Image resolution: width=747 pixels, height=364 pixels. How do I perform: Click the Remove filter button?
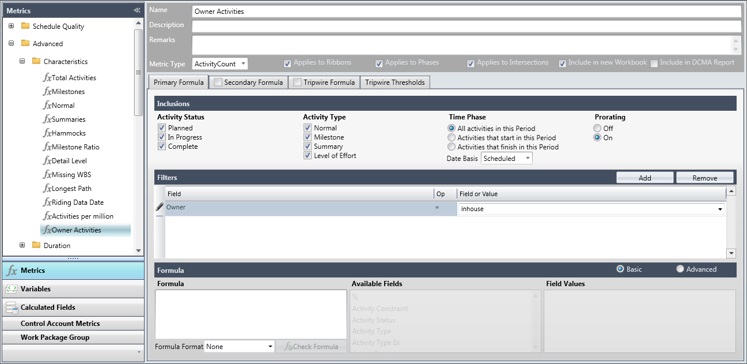(x=705, y=178)
